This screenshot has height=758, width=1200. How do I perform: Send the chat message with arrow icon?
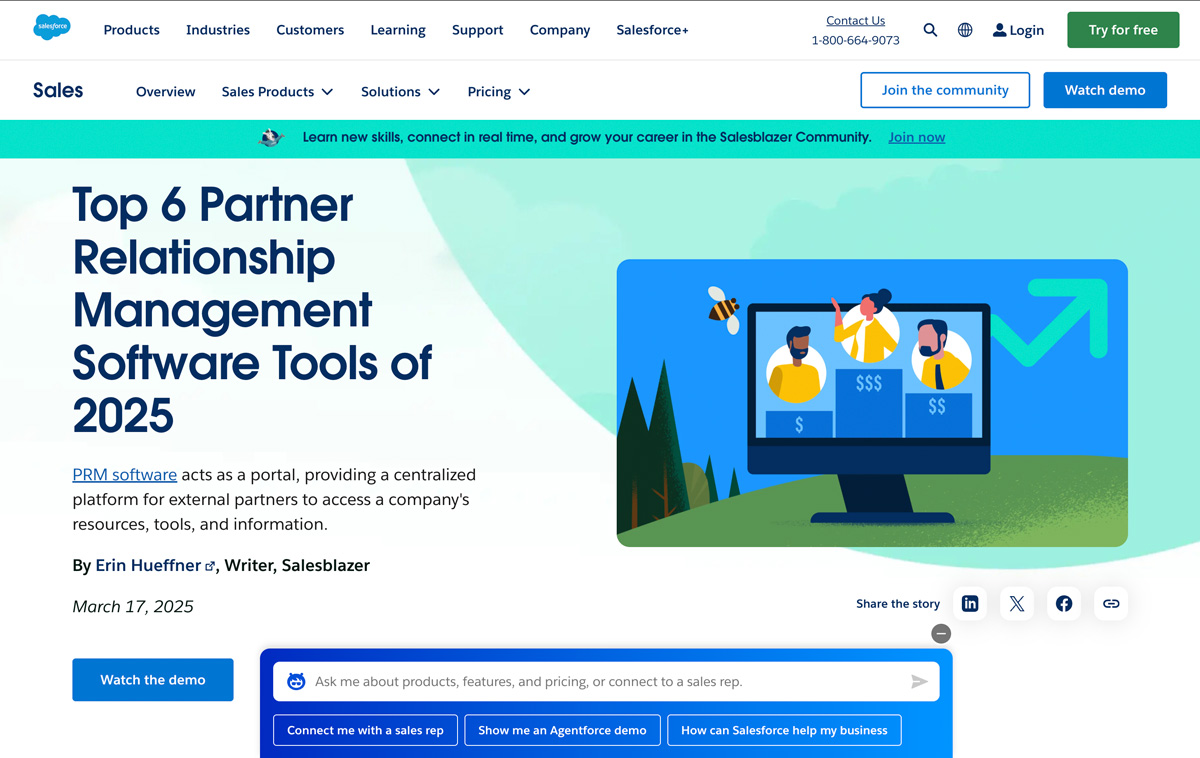(x=919, y=681)
